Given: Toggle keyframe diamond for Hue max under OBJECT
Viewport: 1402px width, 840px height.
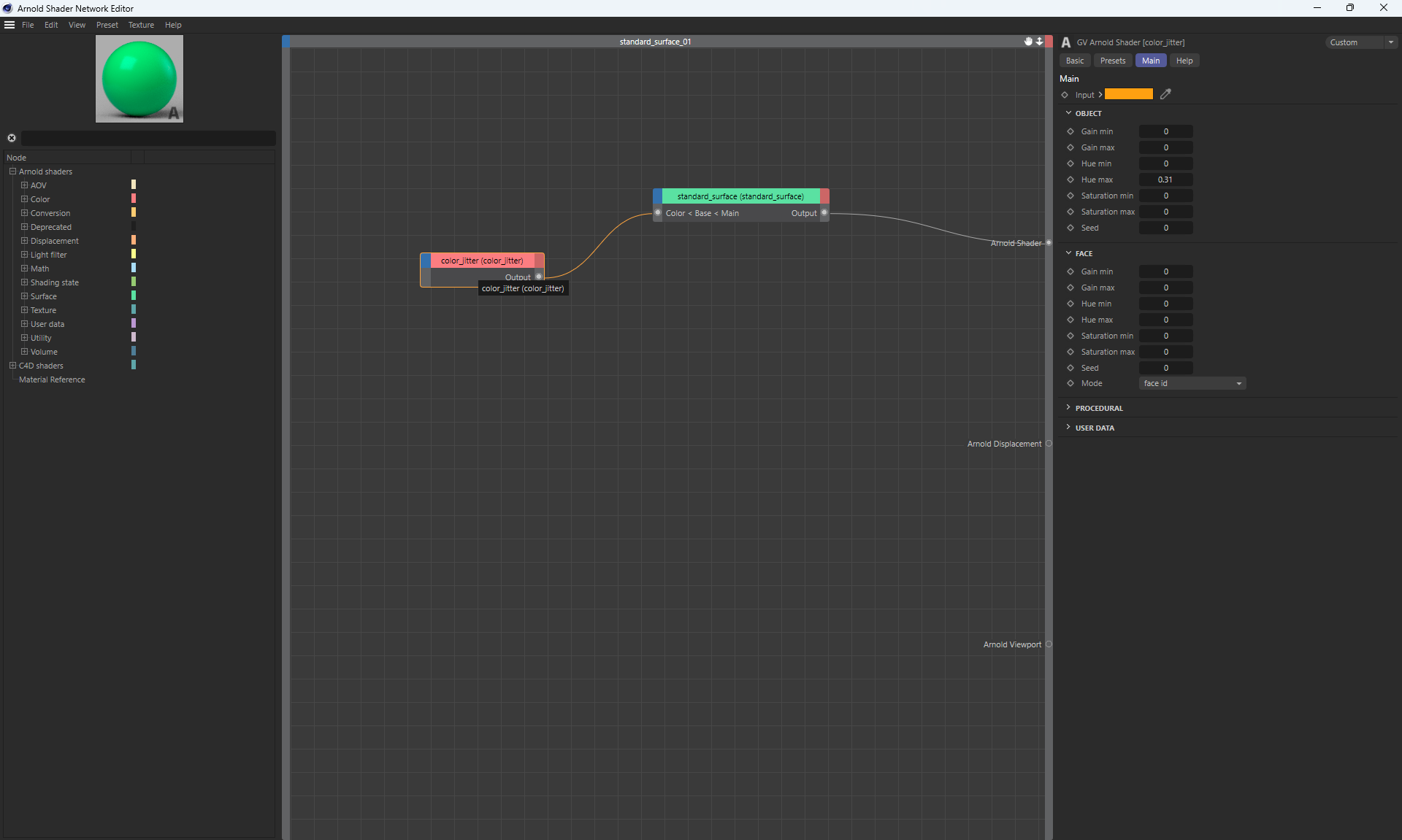Looking at the screenshot, I should pyautogui.click(x=1070, y=180).
